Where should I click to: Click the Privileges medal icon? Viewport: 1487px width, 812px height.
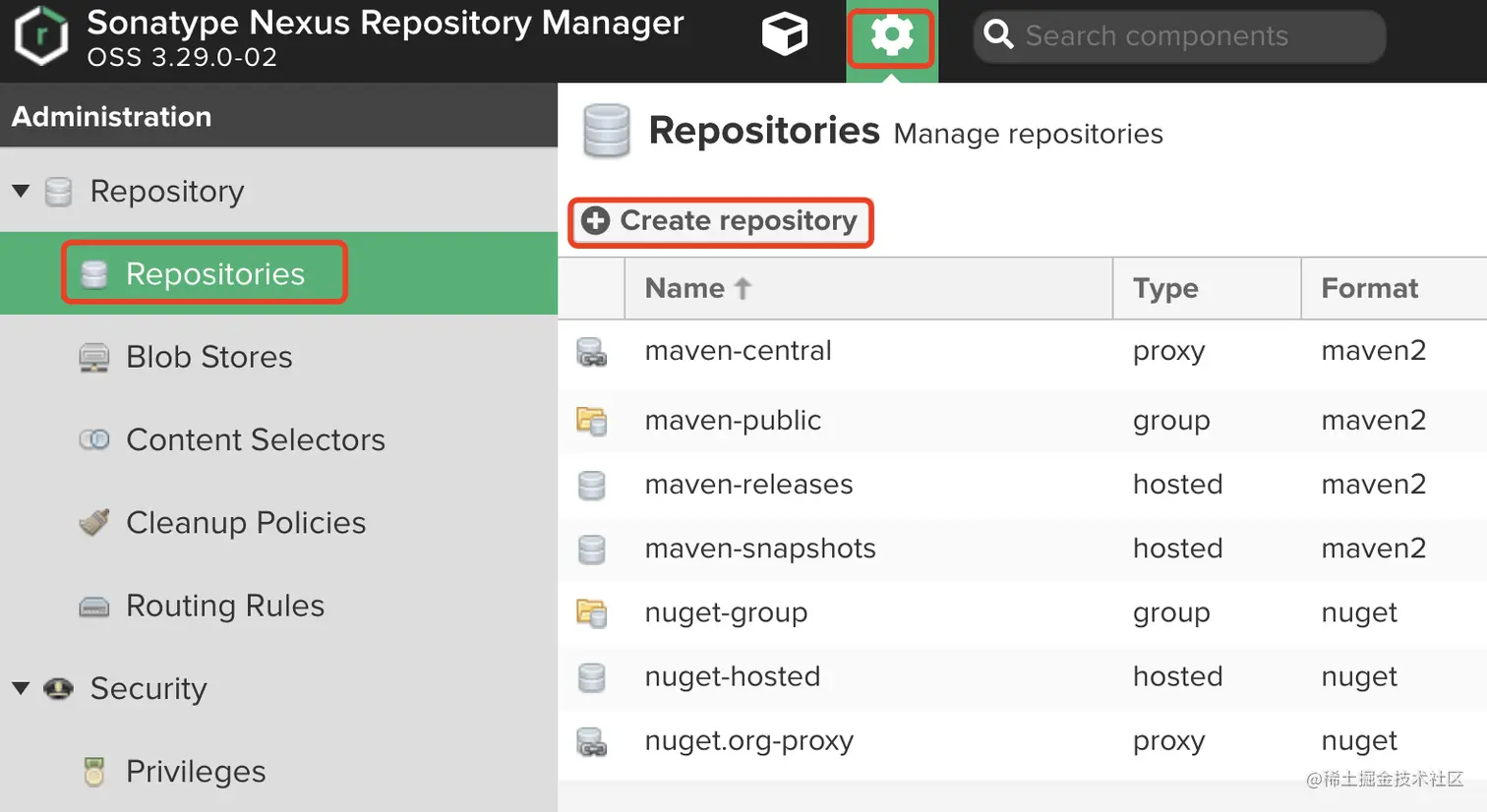coord(94,772)
